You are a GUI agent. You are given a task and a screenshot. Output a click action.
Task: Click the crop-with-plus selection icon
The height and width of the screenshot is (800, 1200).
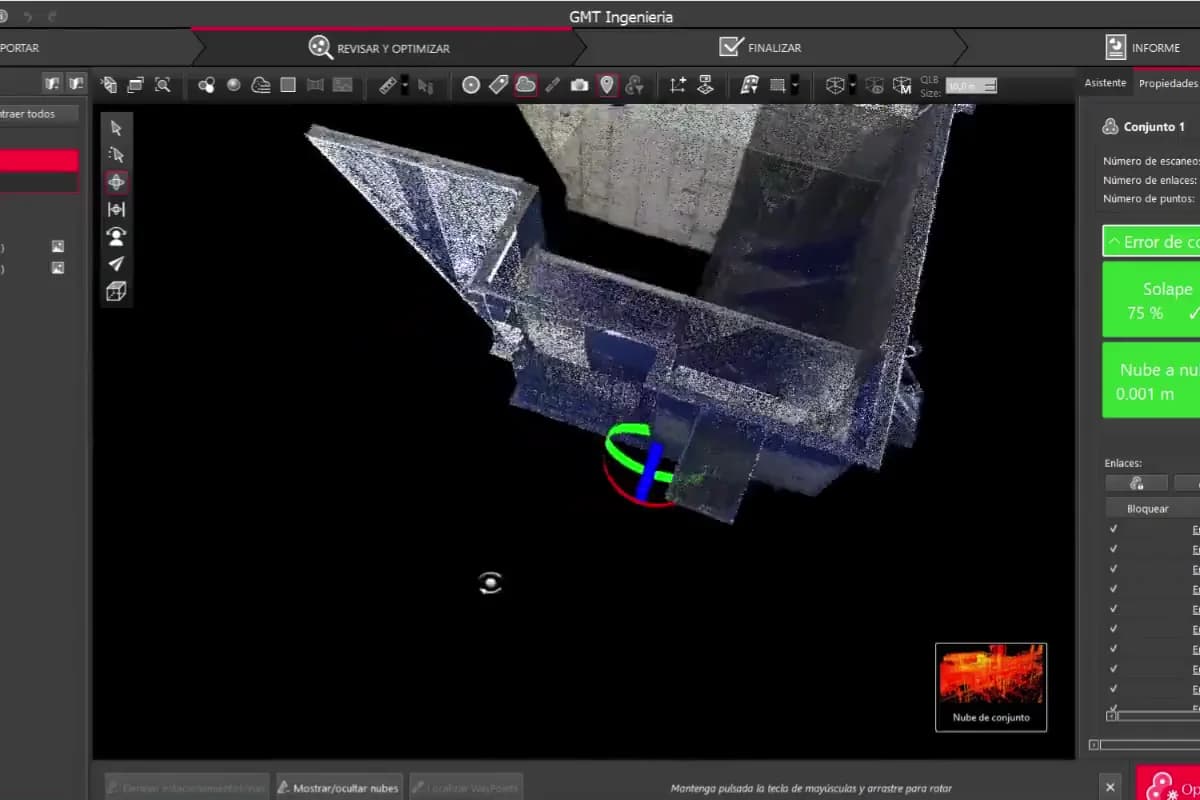tap(678, 85)
